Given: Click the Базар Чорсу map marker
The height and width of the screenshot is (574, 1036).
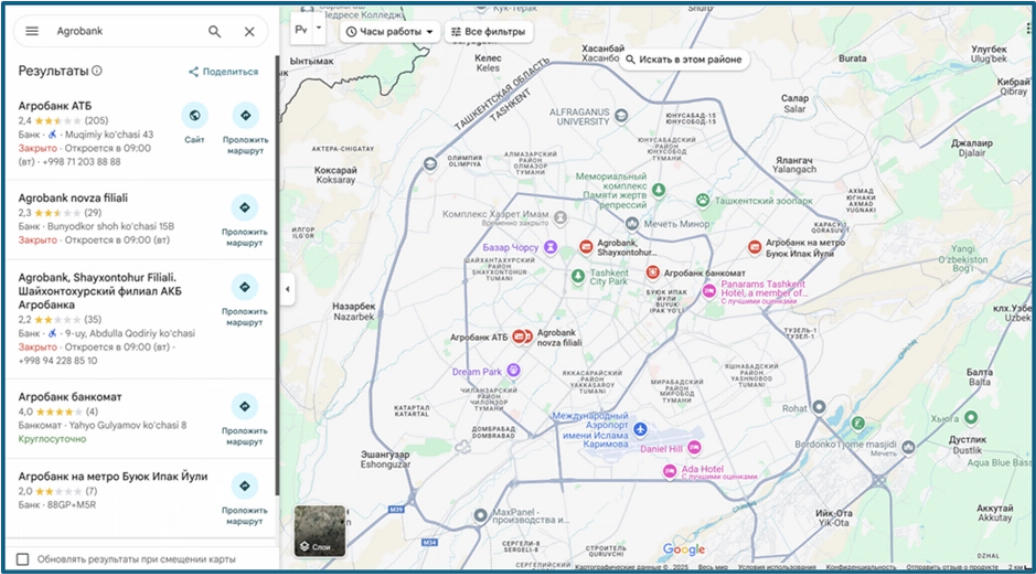Looking at the screenshot, I should click(x=550, y=247).
